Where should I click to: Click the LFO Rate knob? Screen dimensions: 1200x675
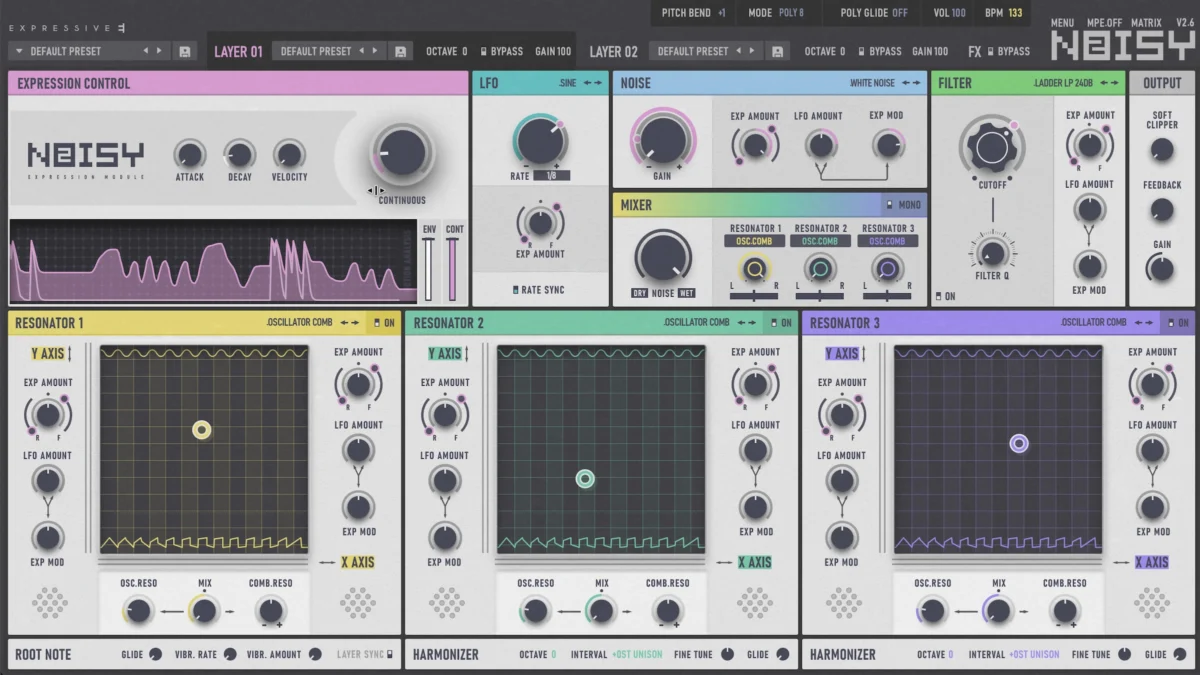pos(540,140)
